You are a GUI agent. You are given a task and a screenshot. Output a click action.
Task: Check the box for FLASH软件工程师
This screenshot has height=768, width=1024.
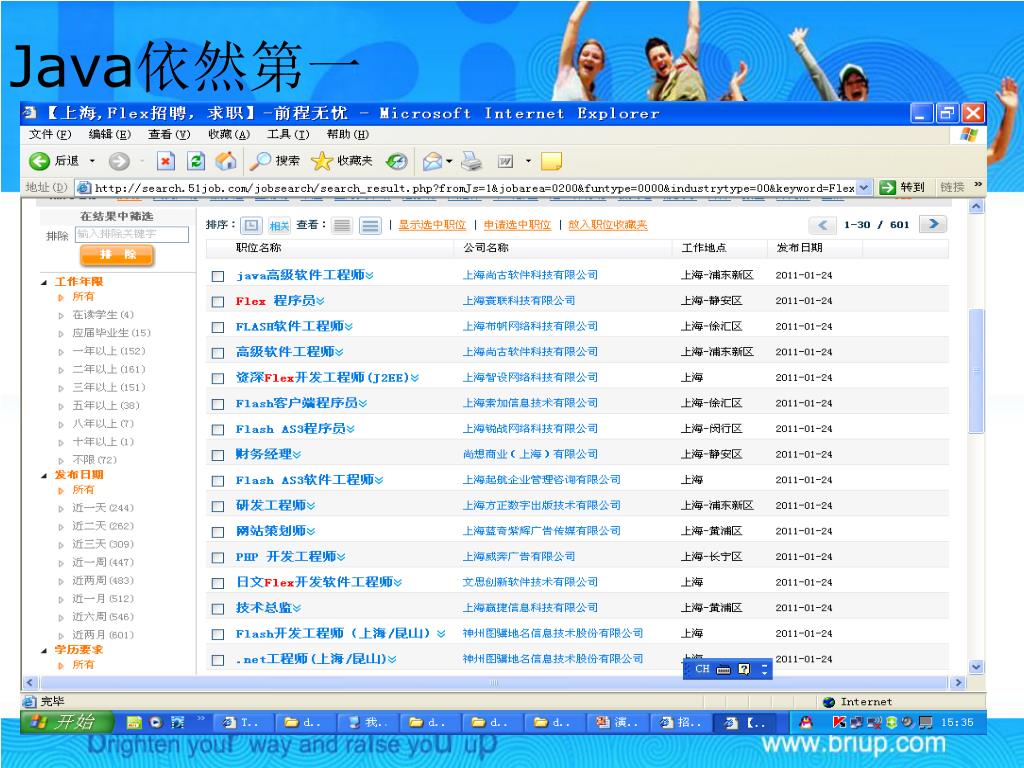[218, 327]
